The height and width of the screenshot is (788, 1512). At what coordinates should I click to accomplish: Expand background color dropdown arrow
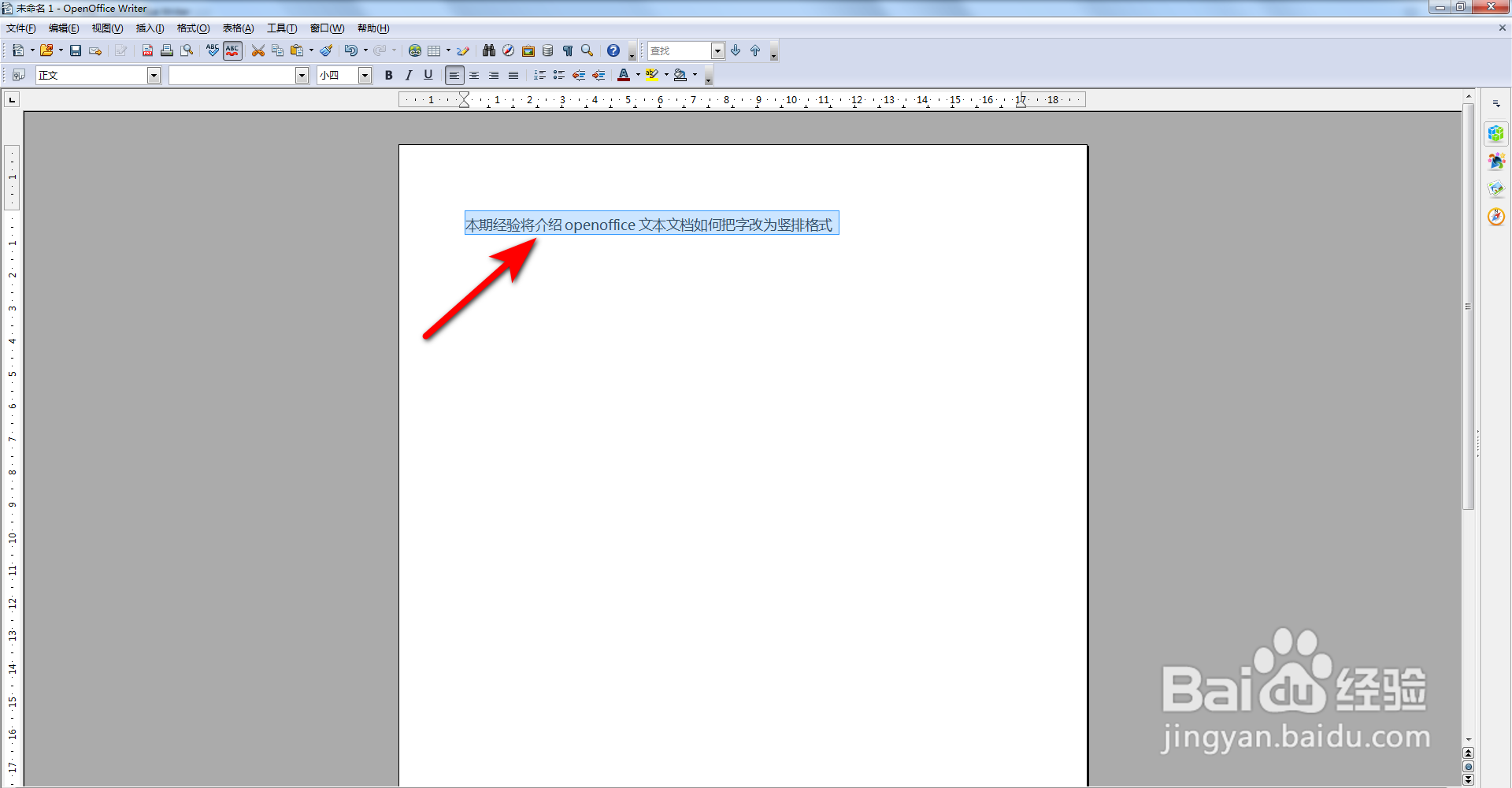click(695, 75)
